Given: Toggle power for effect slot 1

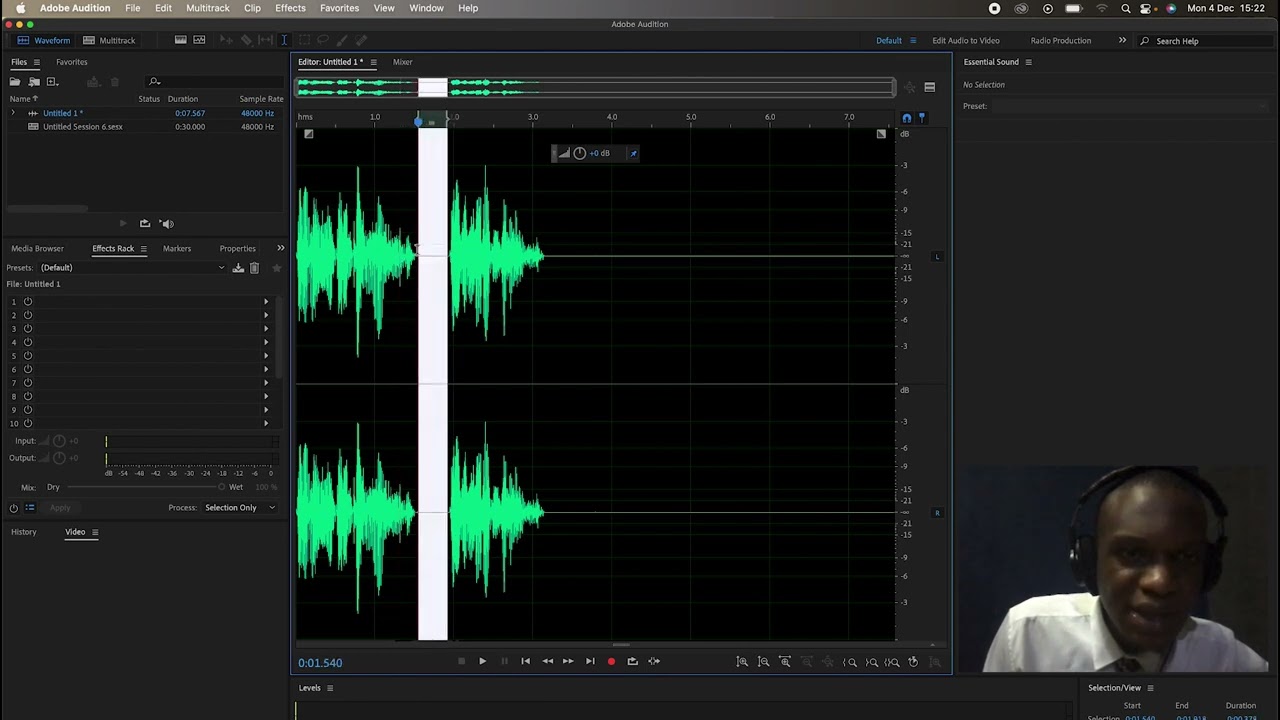Looking at the screenshot, I should point(28,302).
